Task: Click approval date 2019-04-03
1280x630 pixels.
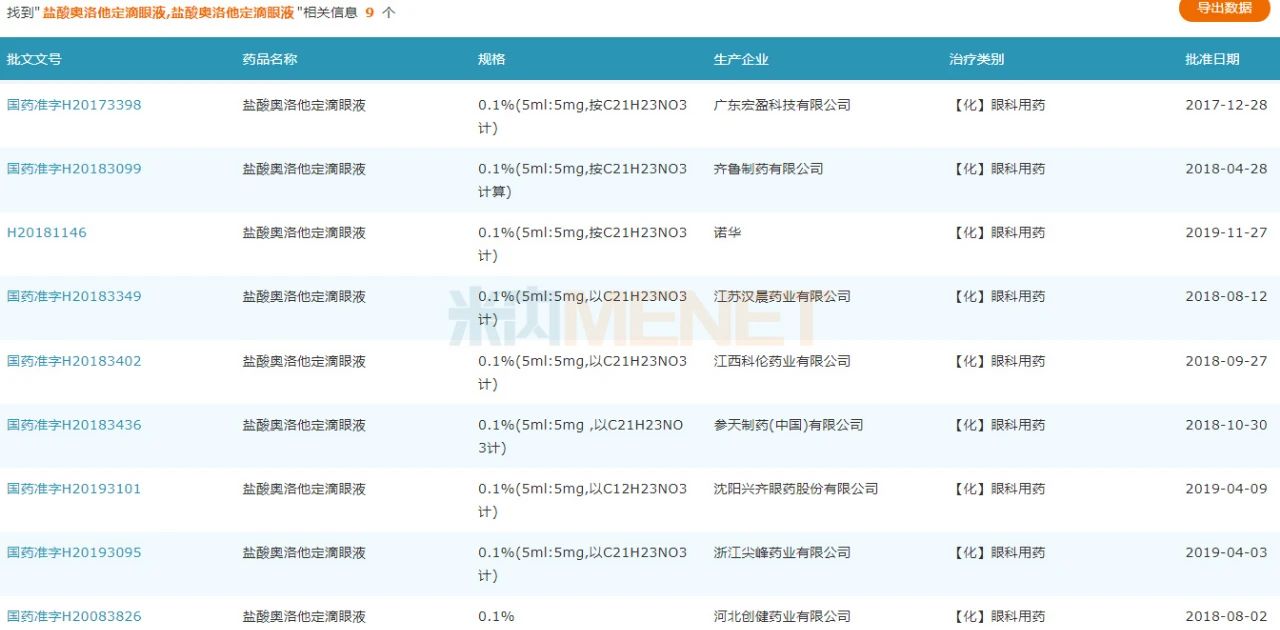Action: 1226,553
